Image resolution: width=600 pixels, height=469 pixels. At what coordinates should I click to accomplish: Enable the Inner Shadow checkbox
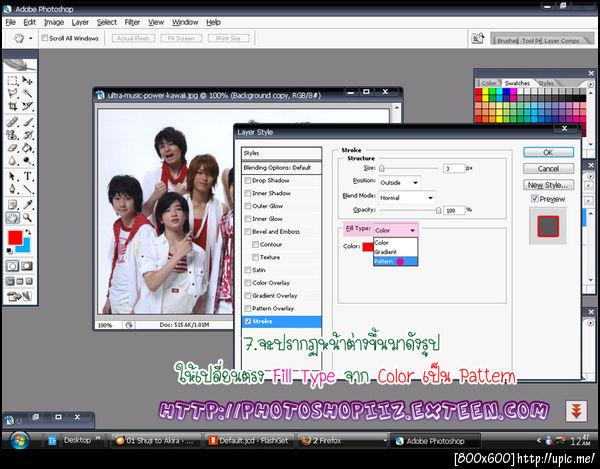tap(248, 193)
